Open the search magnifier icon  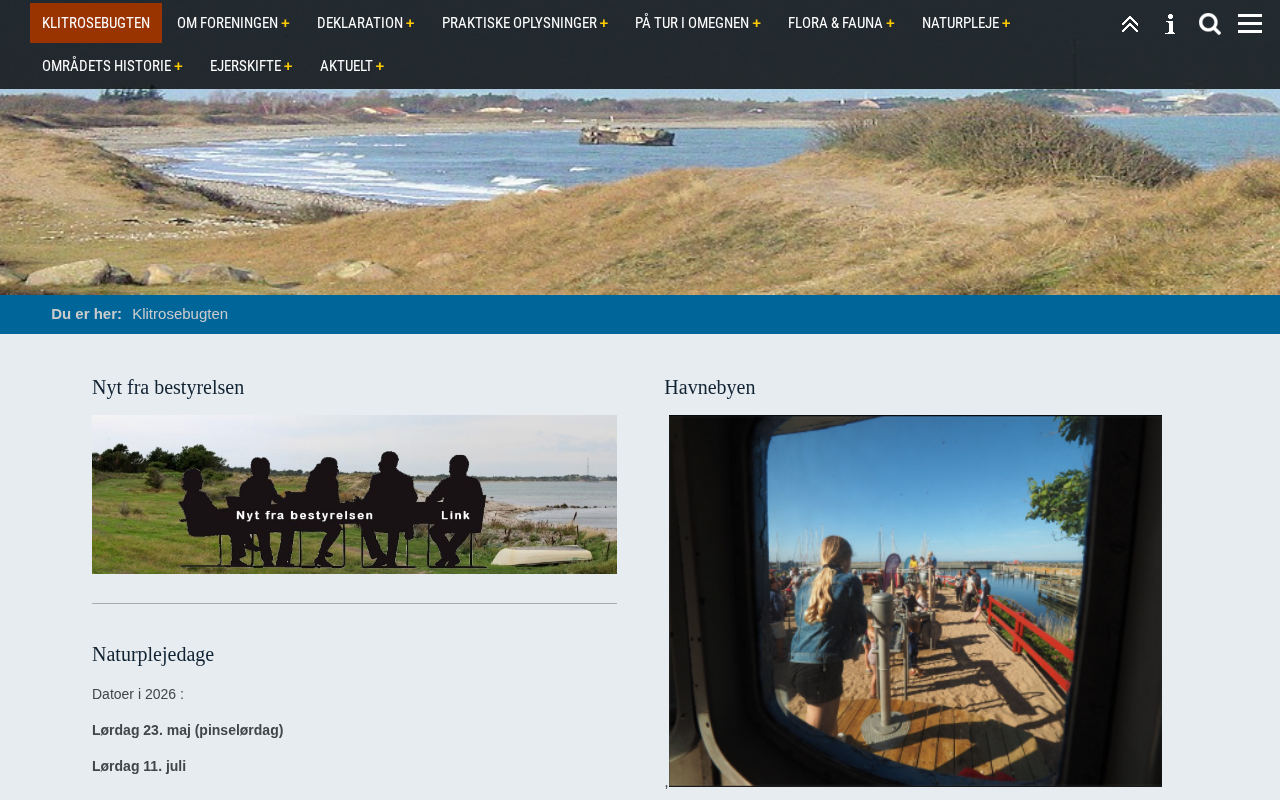1210,24
